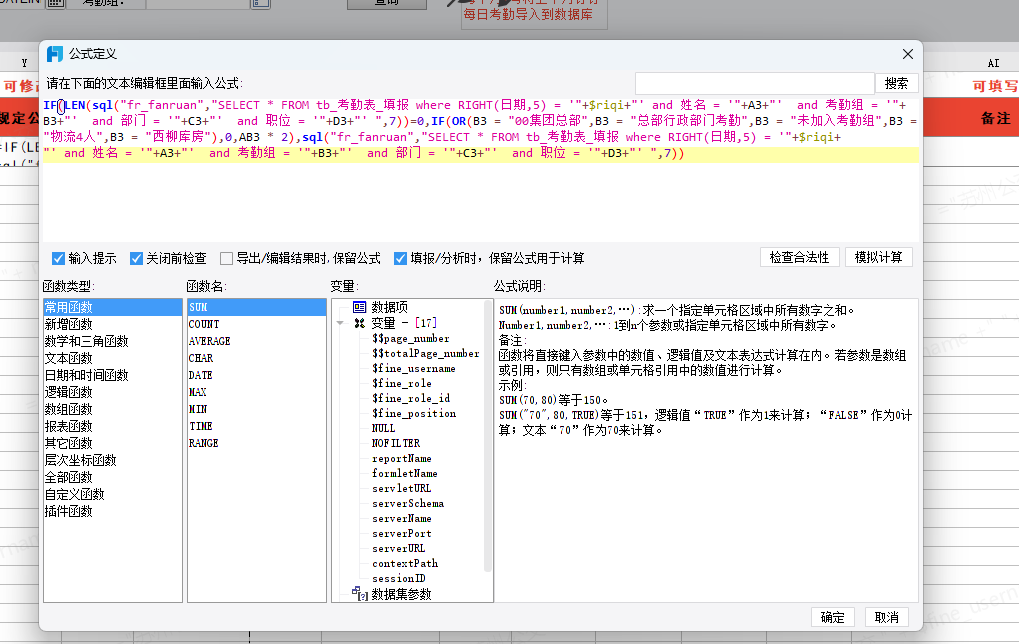Disable the 关闭前检查 checkbox
This screenshot has height=644, width=1019.
tap(136, 258)
